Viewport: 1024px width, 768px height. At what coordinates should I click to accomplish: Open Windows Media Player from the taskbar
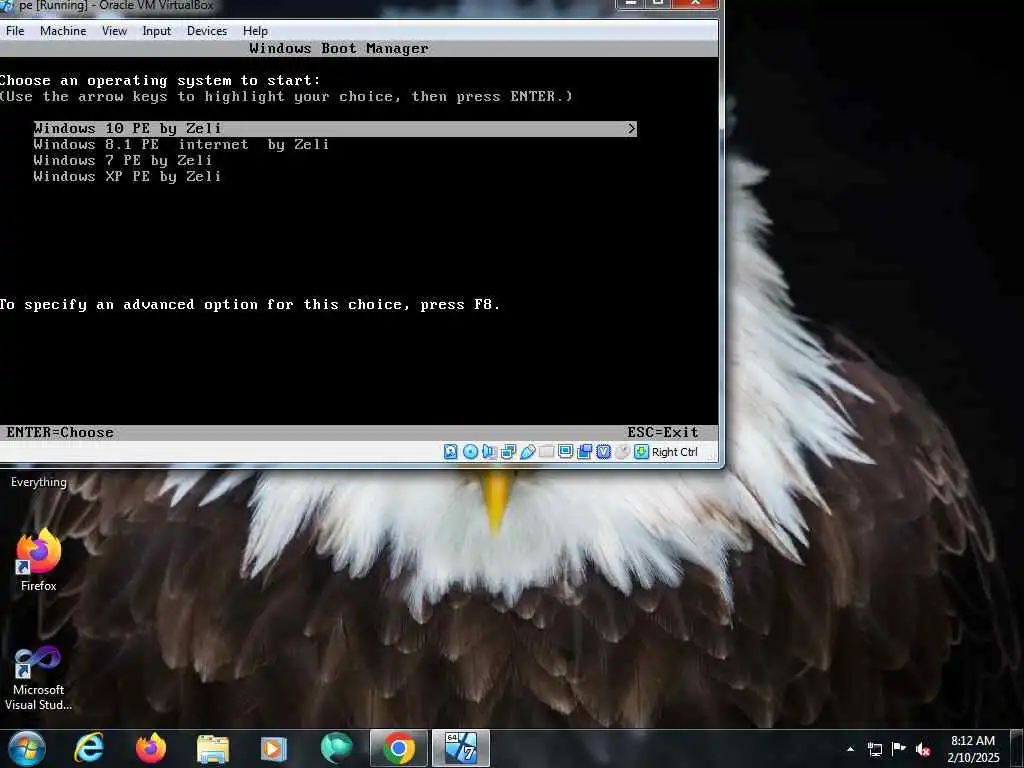point(274,748)
